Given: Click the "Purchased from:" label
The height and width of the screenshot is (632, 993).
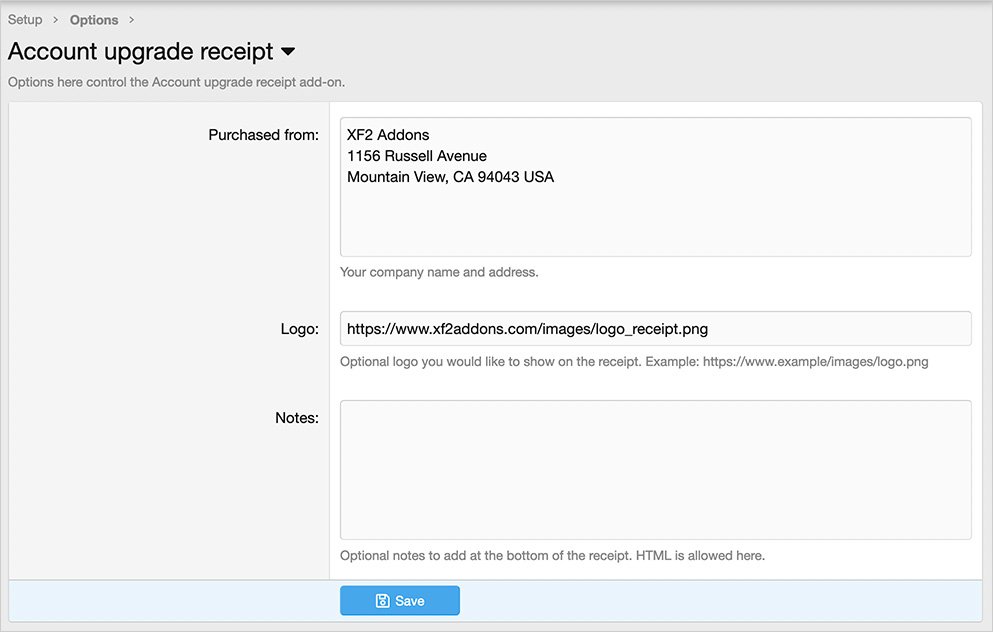Looking at the screenshot, I should click(263, 135).
